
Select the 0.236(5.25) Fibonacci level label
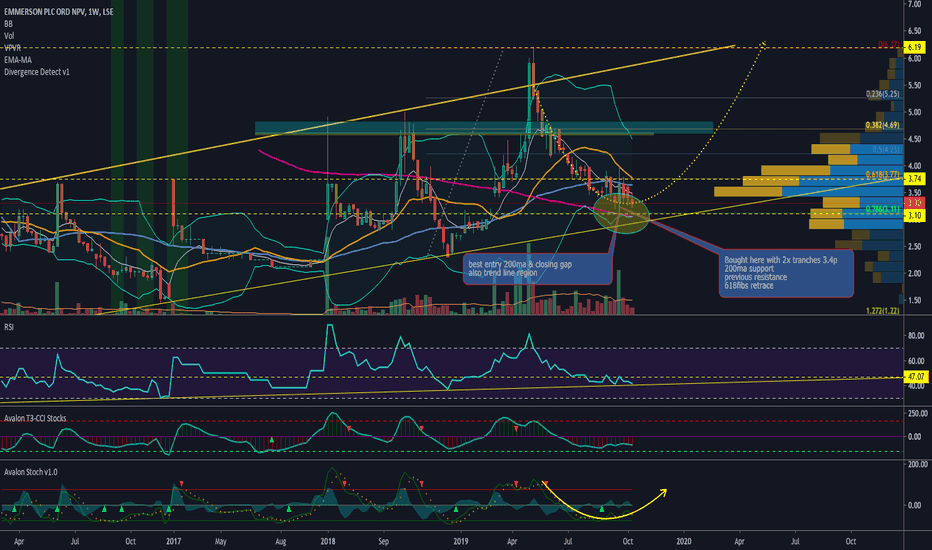point(883,94)
